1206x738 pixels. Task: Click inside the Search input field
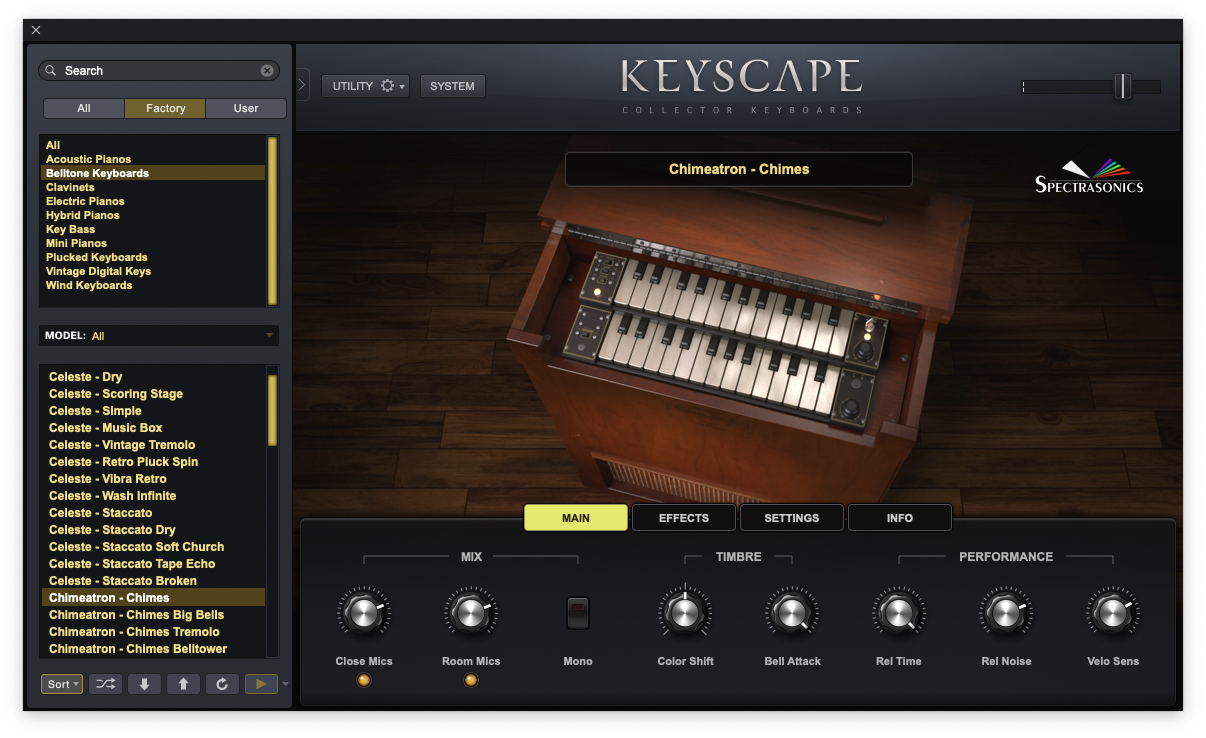point(159,71)
